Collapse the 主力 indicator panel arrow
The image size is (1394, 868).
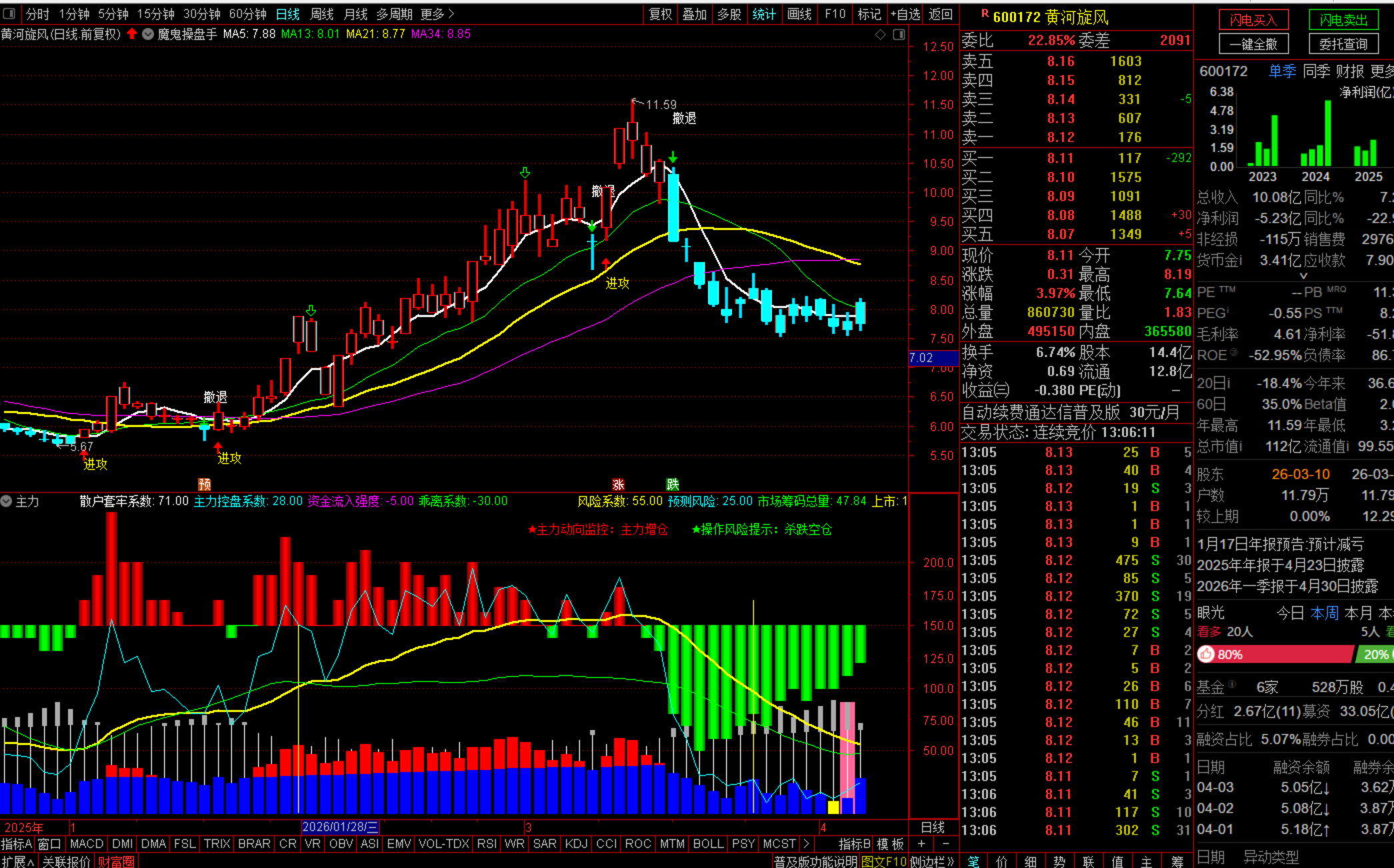coord(7,501)
